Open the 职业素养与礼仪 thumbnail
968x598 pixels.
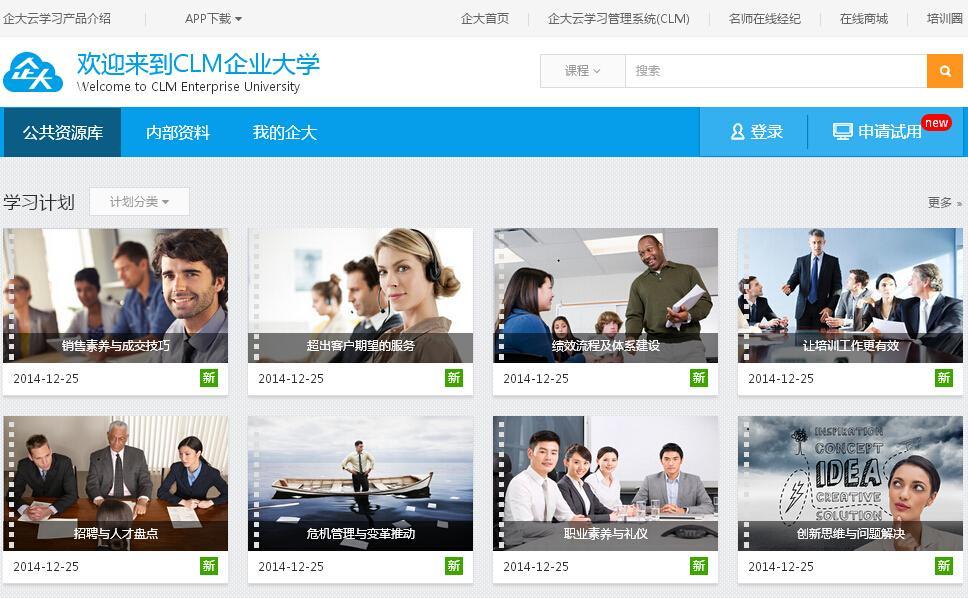tap(606, 483)
